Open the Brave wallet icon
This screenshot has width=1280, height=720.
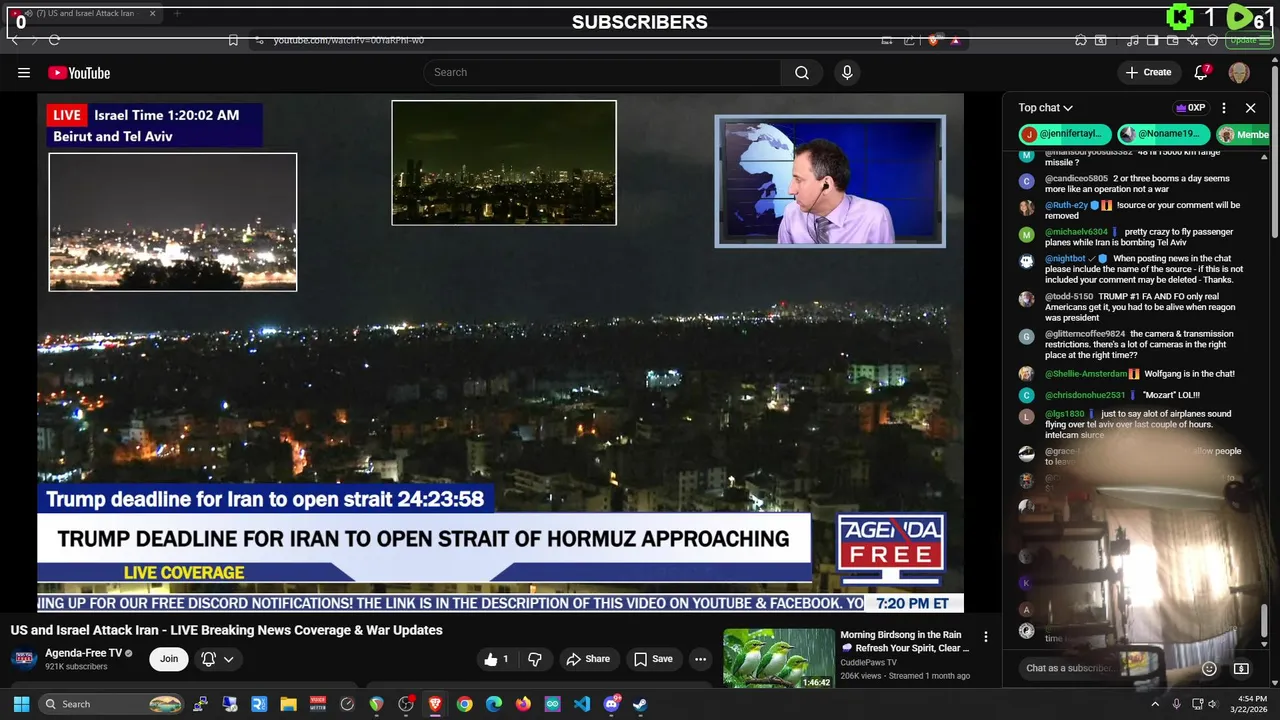tap(1173, 40)
